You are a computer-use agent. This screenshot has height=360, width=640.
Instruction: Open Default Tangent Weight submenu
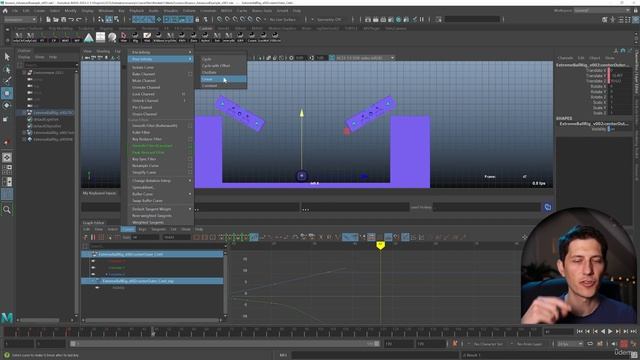click(160, 209)
